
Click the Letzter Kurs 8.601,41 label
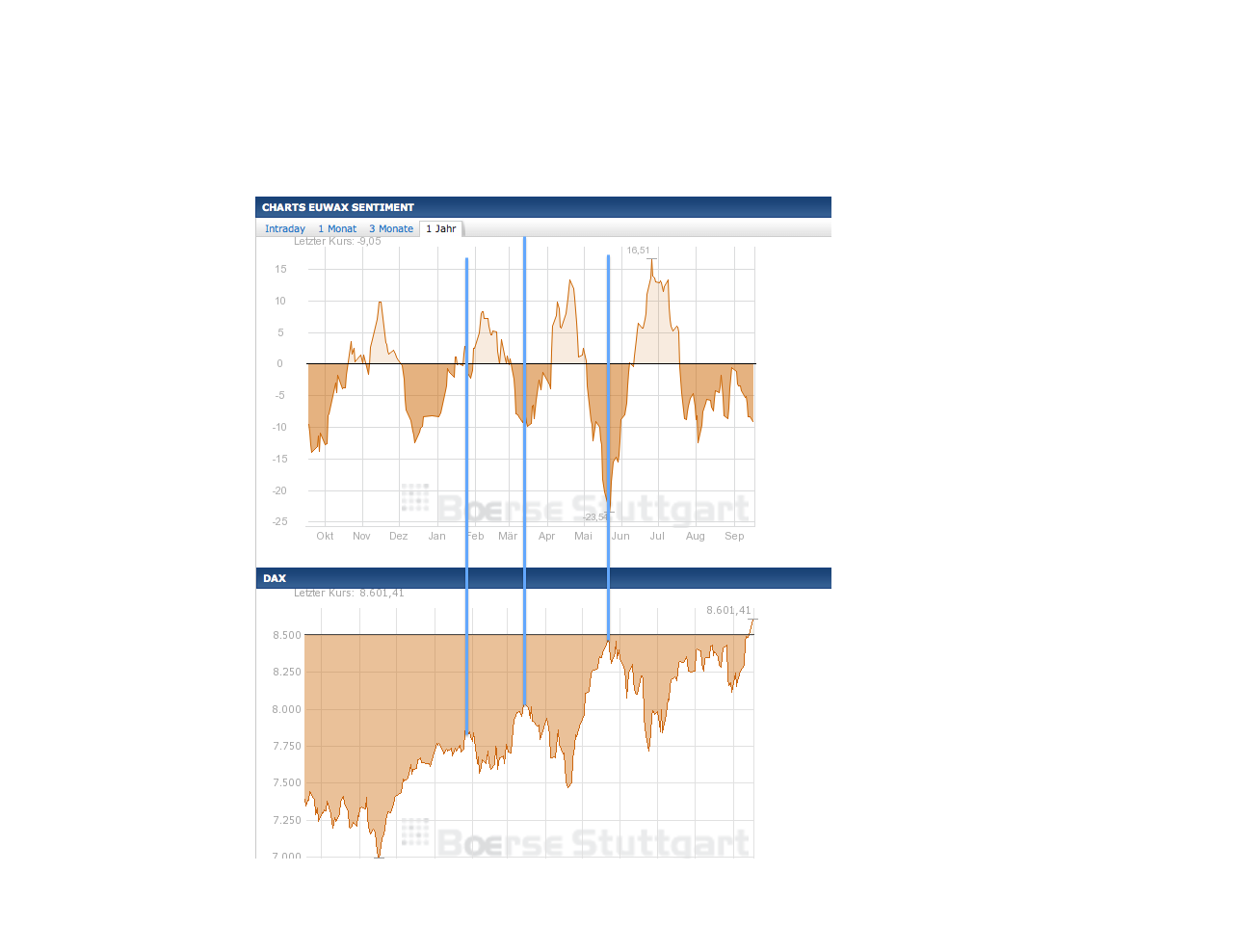coord(349,593)
